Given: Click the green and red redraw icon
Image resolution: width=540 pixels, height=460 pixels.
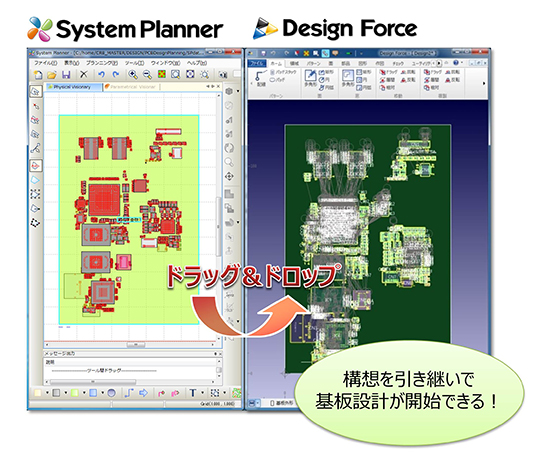Looking at the screenshot, I should click(162, 74).
